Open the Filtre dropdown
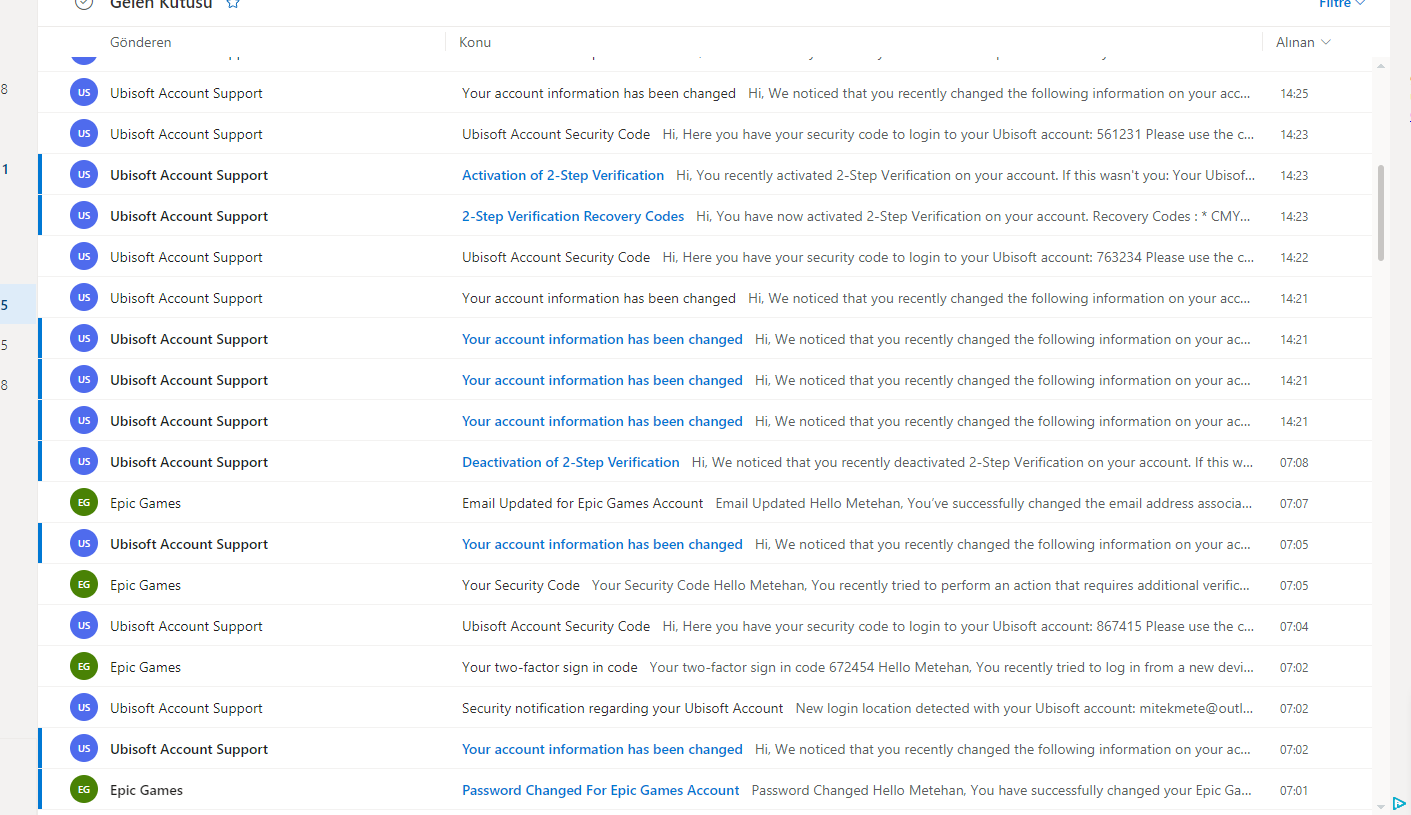Viewport: 1411px width, 815px height. click(x=1341, y=4)
